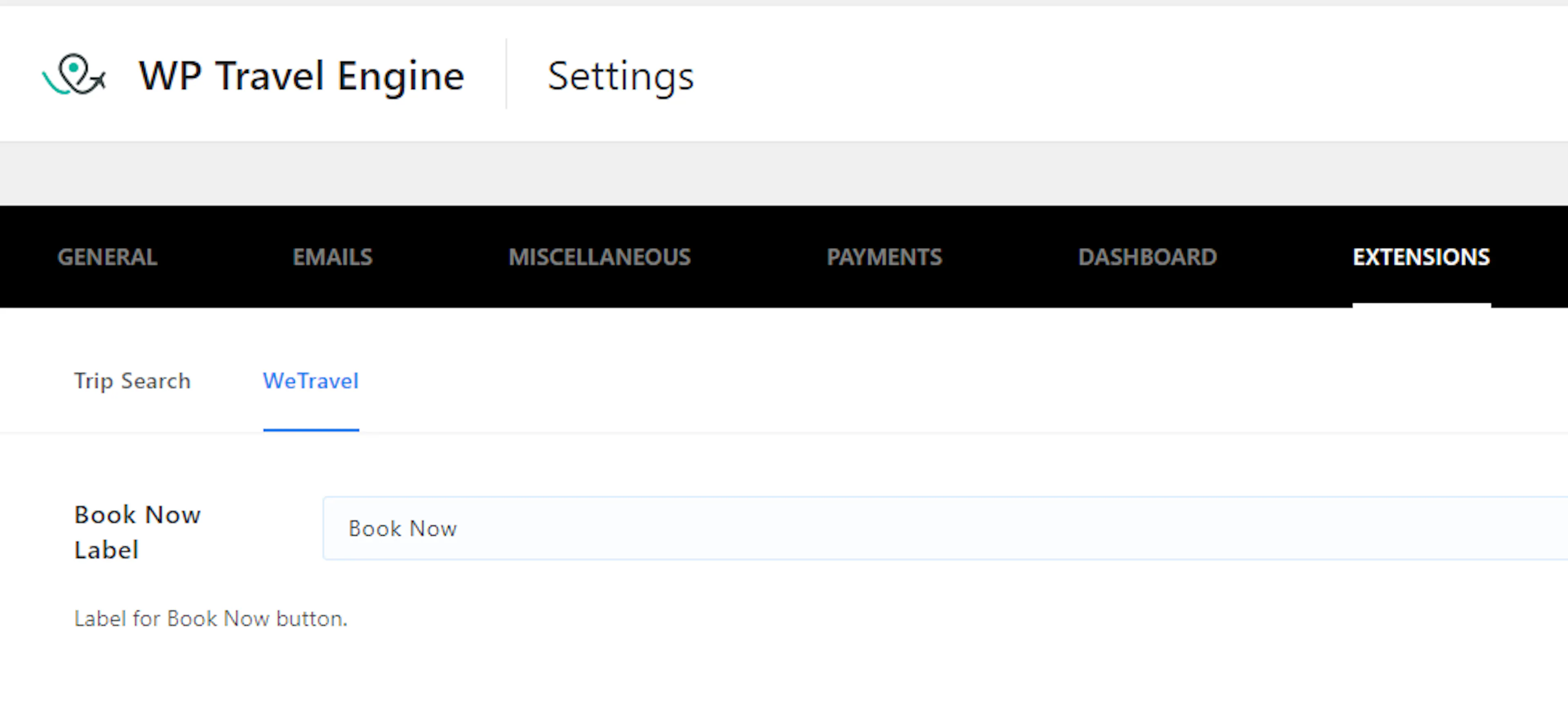Select the Dashboard tab

pyautogui.click(x=1147, y=257)
